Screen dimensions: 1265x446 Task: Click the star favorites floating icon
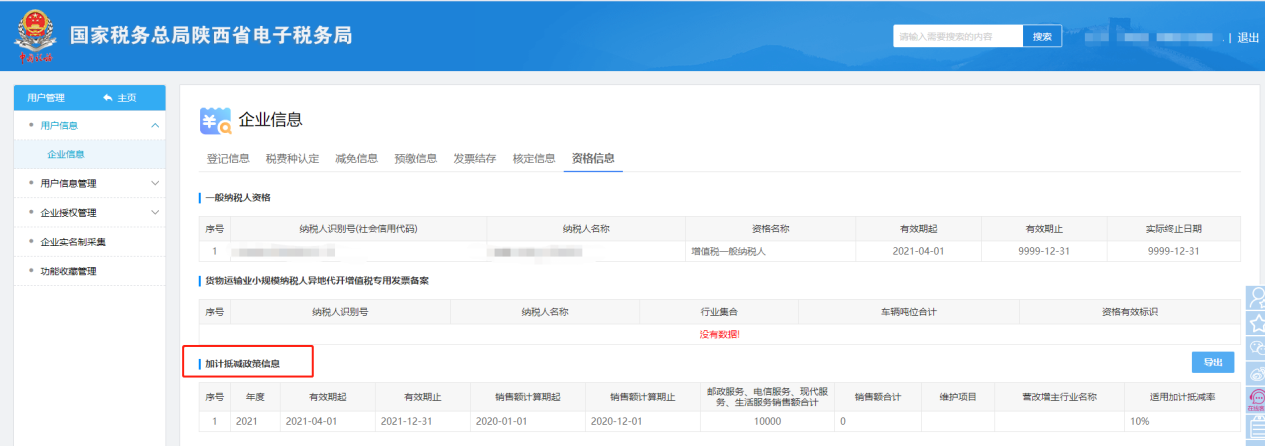click(x=1255, y=324)
